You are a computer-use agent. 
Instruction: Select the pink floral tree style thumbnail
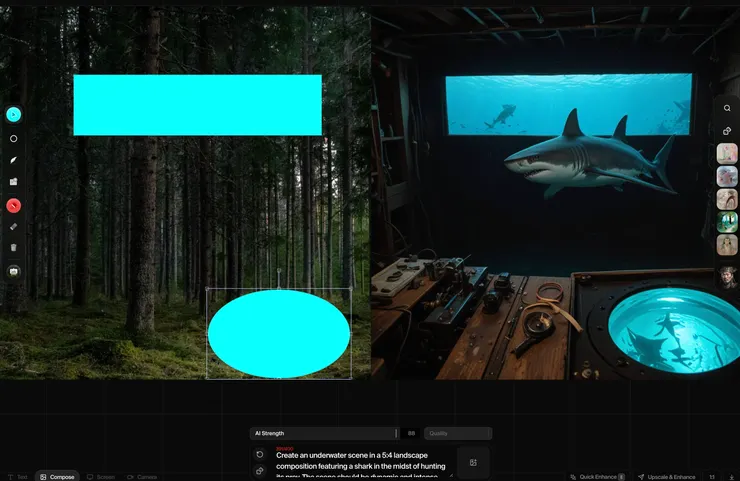(x=727, y=177)
